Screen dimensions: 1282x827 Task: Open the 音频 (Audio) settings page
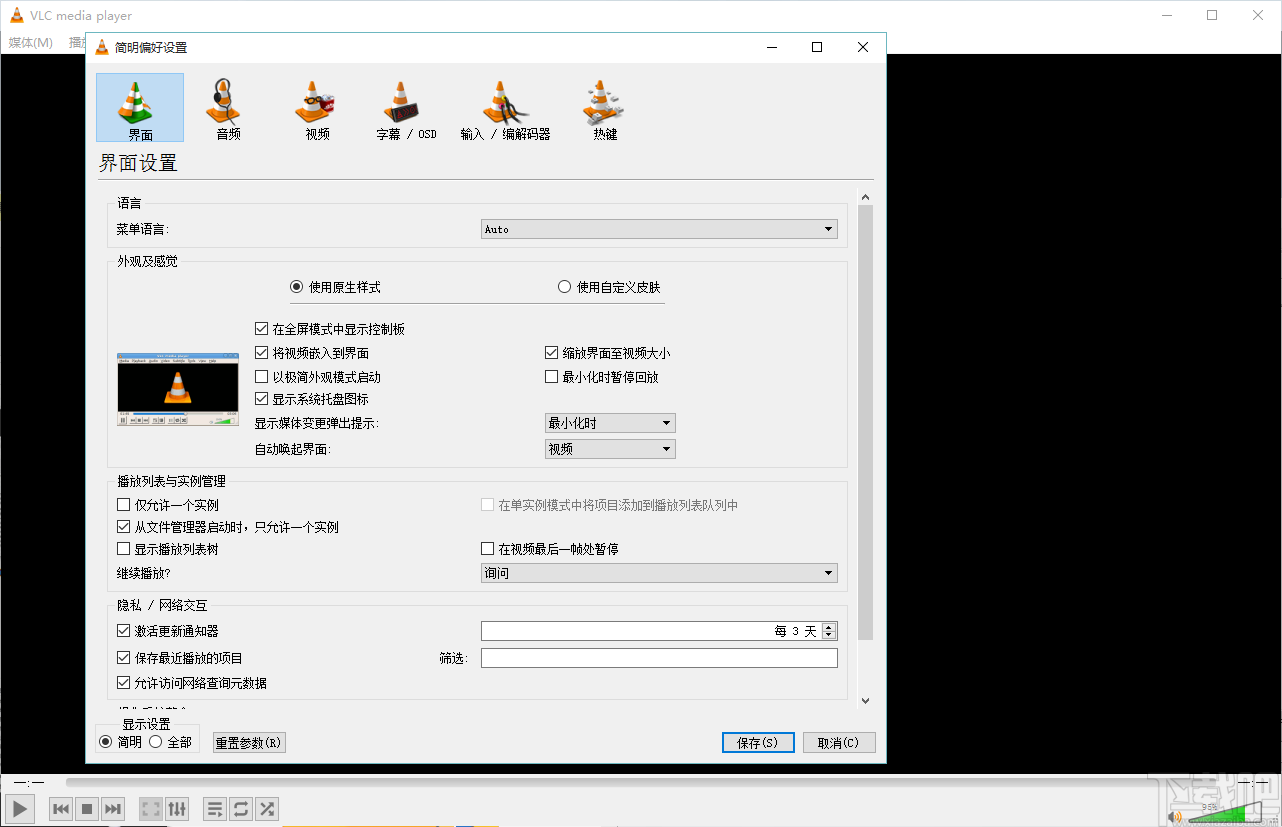[225, 107]
